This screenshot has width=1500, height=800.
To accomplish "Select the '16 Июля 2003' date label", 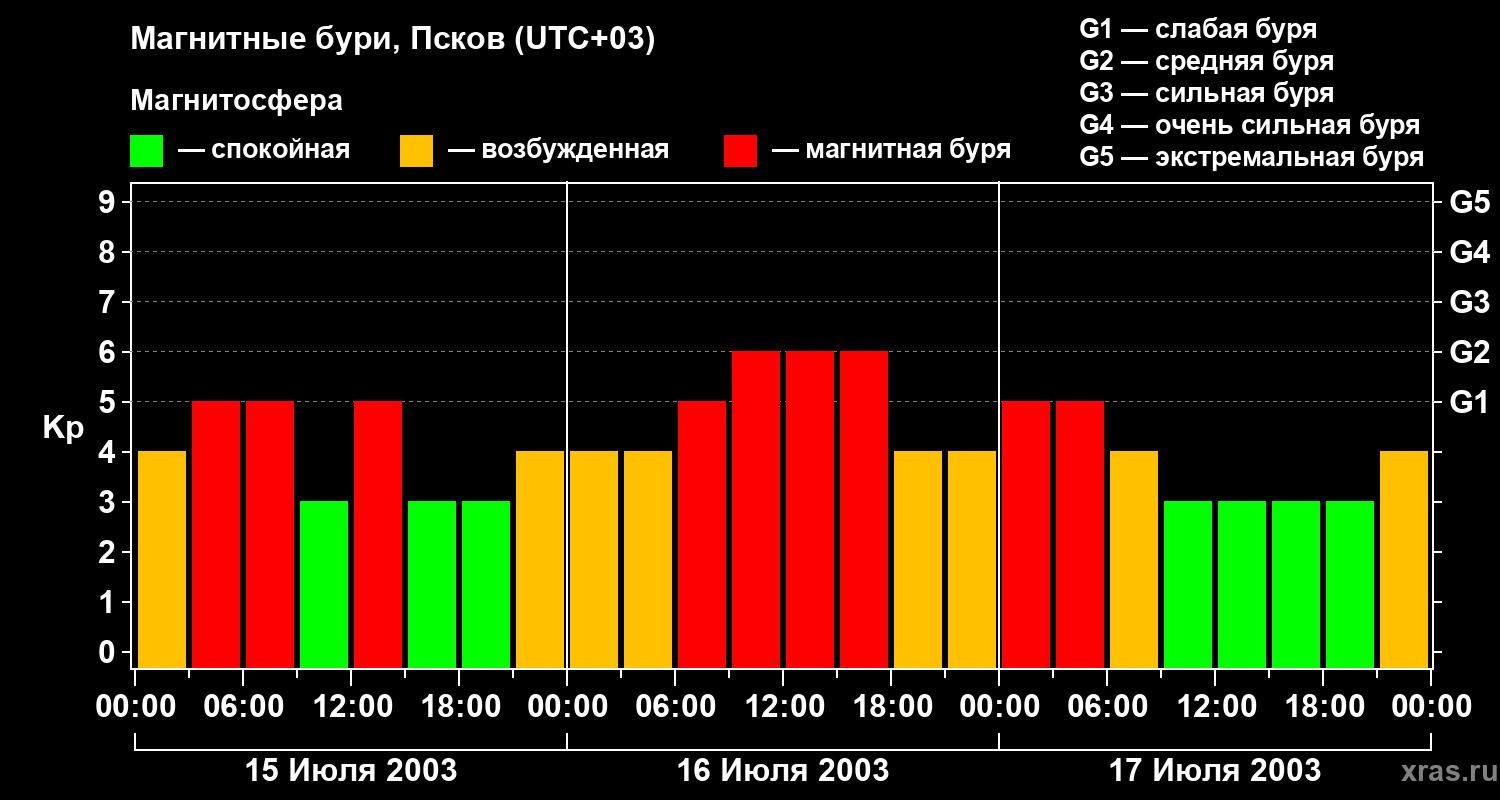I will [x=783, y=771].
